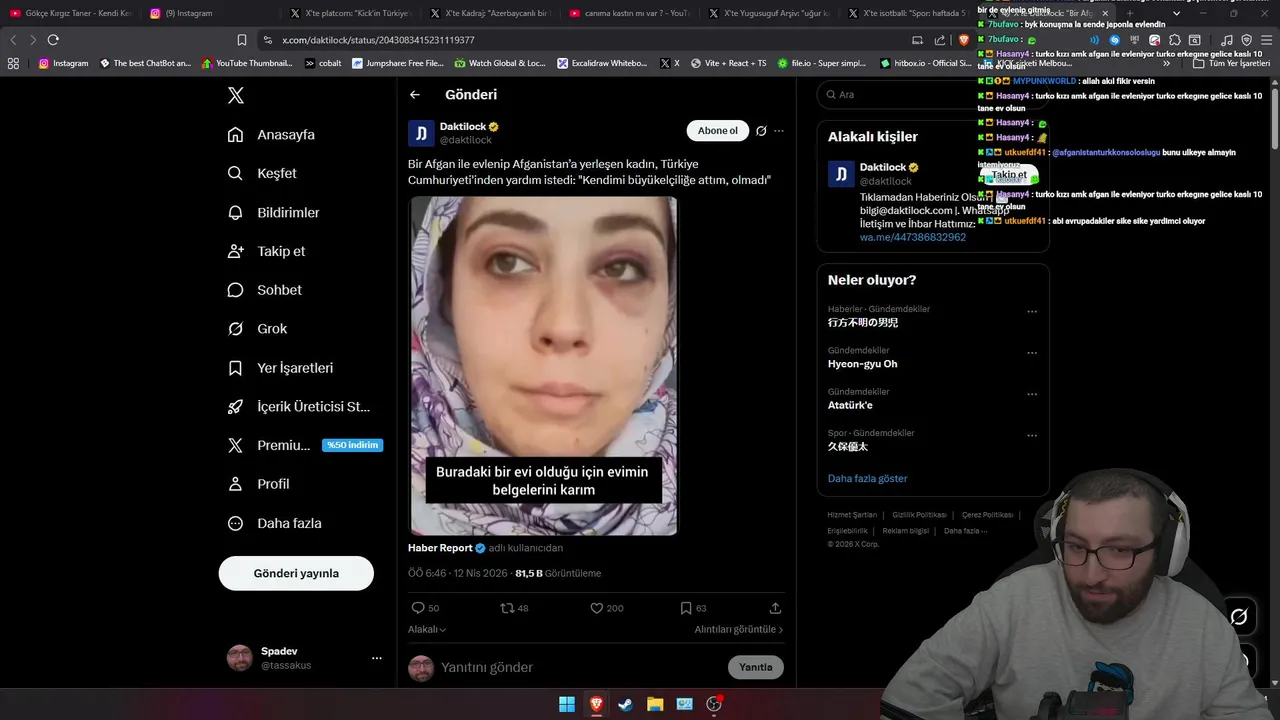Viewport: 1280px width, 720px height.
Task: Click Takip et button for Daktilock
Action: [1009, 175]
